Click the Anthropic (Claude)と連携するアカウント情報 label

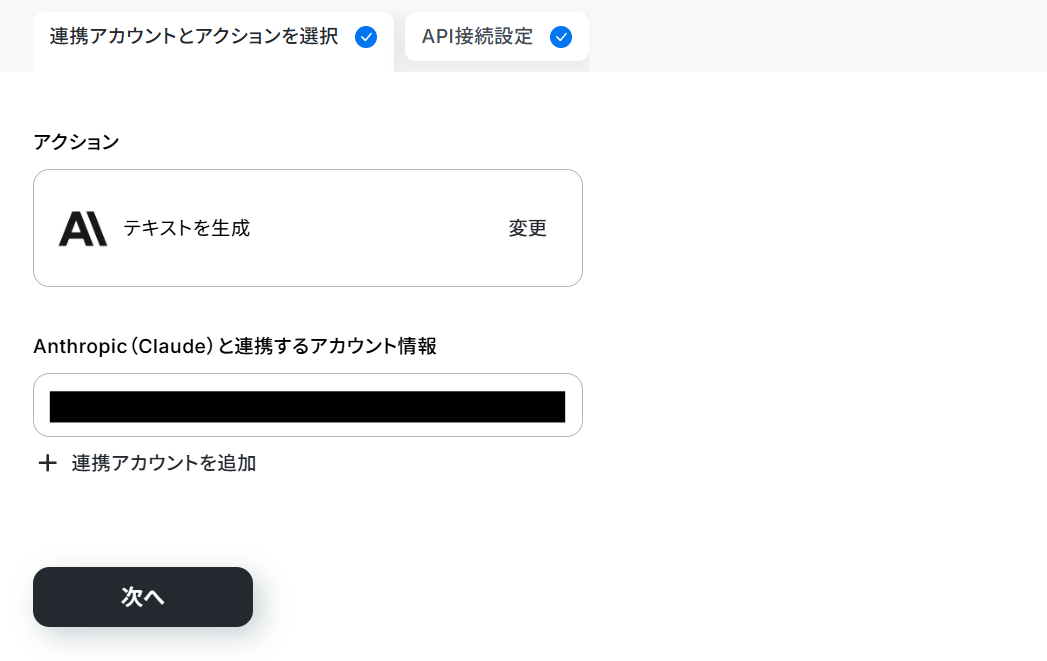tap(235, 346)
